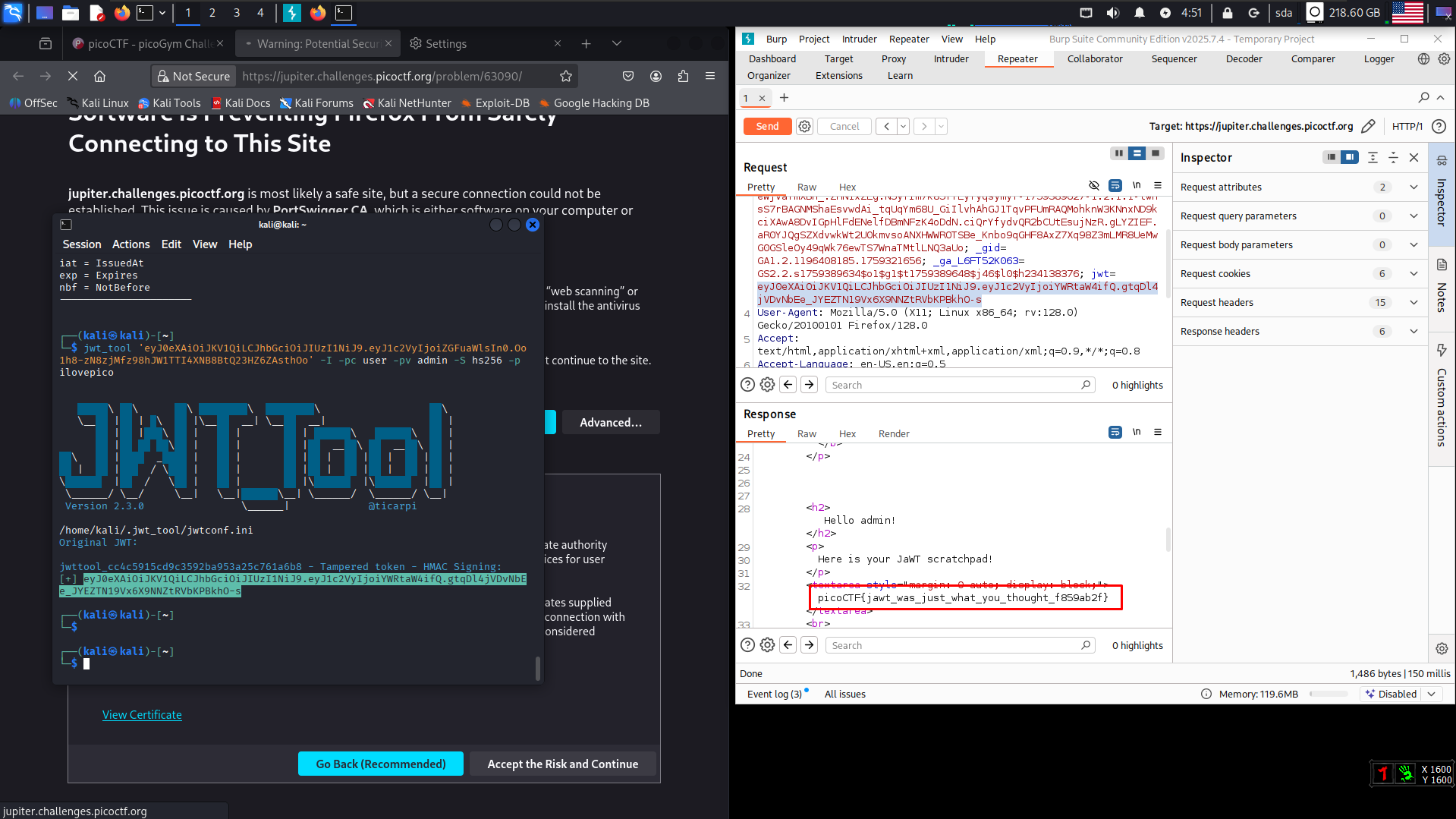
Task: Edit target using the pencil icon
Action: click(x=1368, y=127)
